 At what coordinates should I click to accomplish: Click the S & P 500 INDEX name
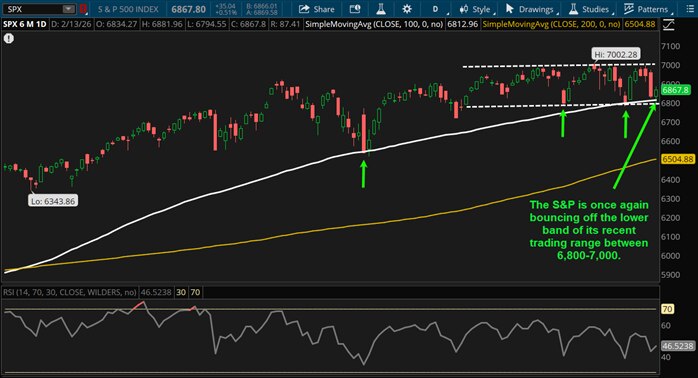(x=128, y=9)
